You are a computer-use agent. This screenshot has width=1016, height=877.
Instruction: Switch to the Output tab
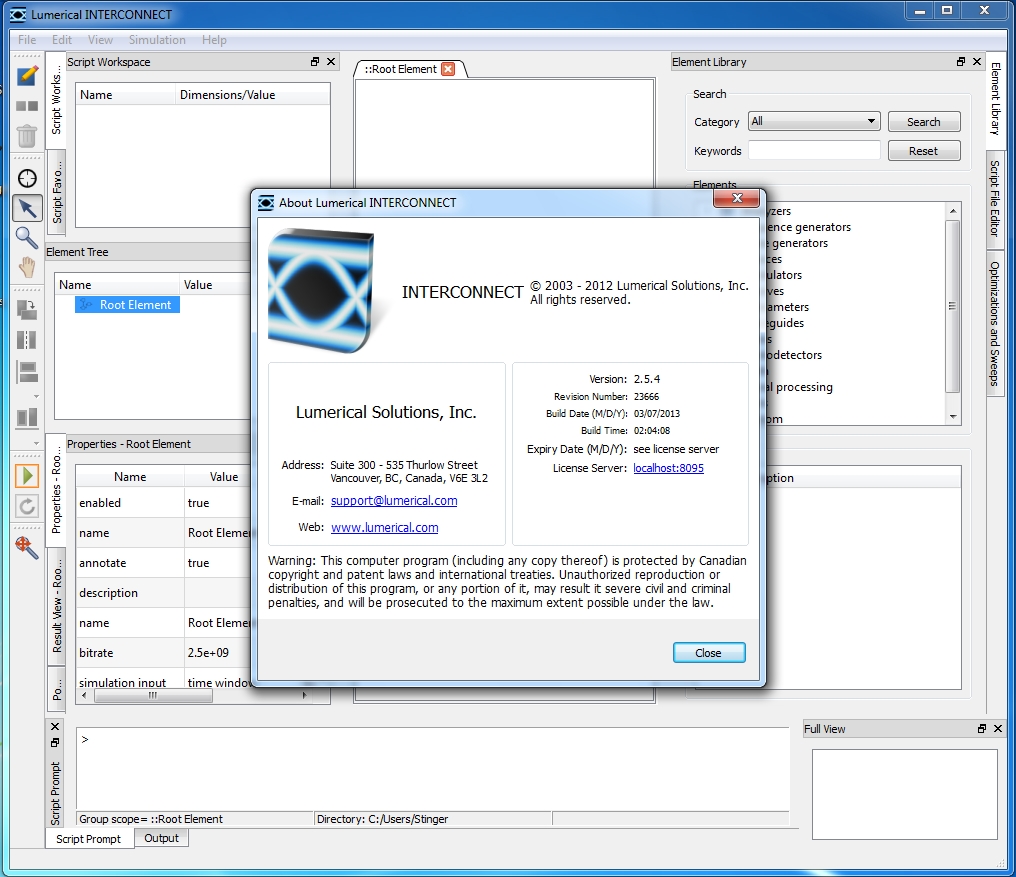click(161, 838)
